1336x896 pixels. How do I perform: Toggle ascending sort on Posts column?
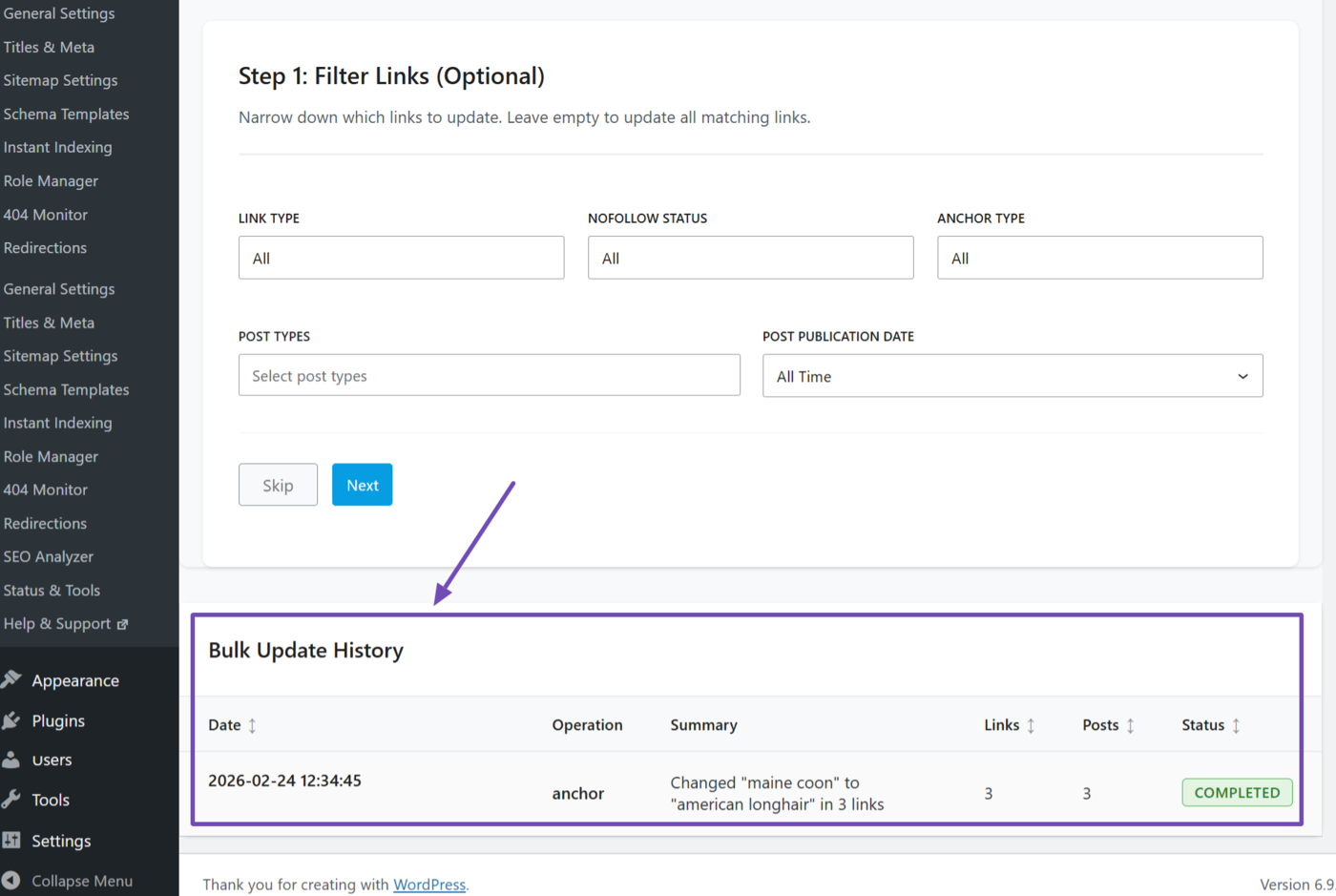(1131, 724)
